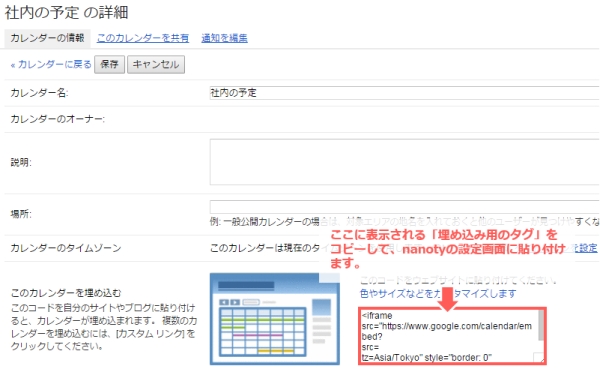Click inside the iframe embed code box
Screen dimensions: 600x369
coord(449,336)
